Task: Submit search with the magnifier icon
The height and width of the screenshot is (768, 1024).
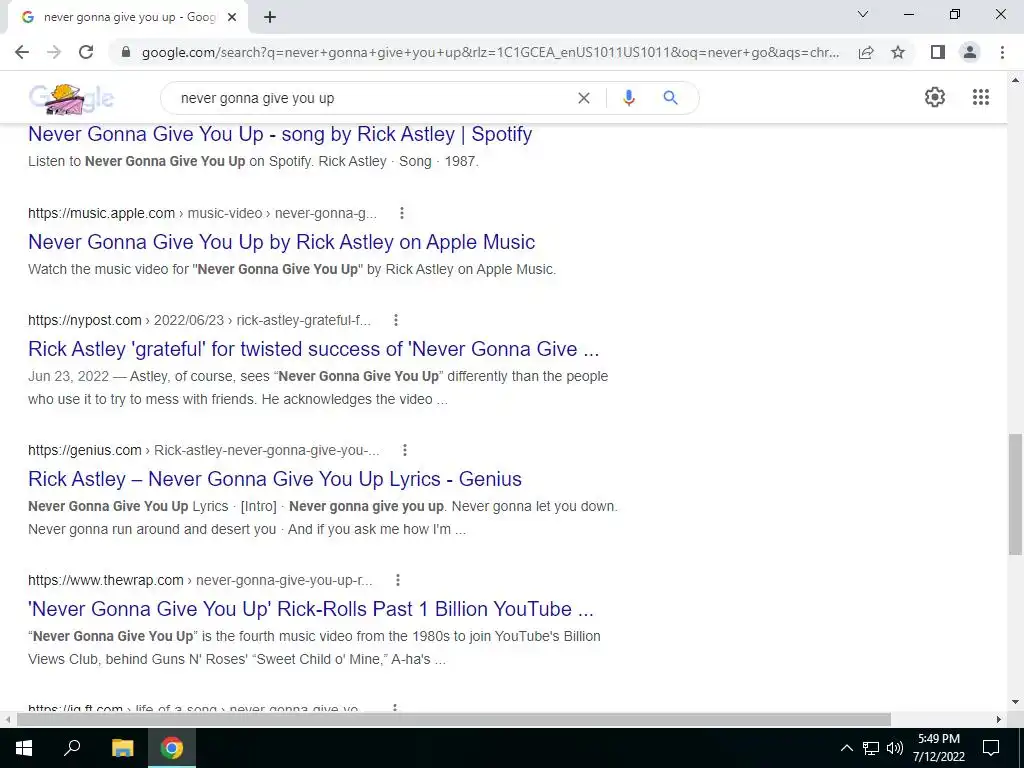Action: tap(670, 98)
